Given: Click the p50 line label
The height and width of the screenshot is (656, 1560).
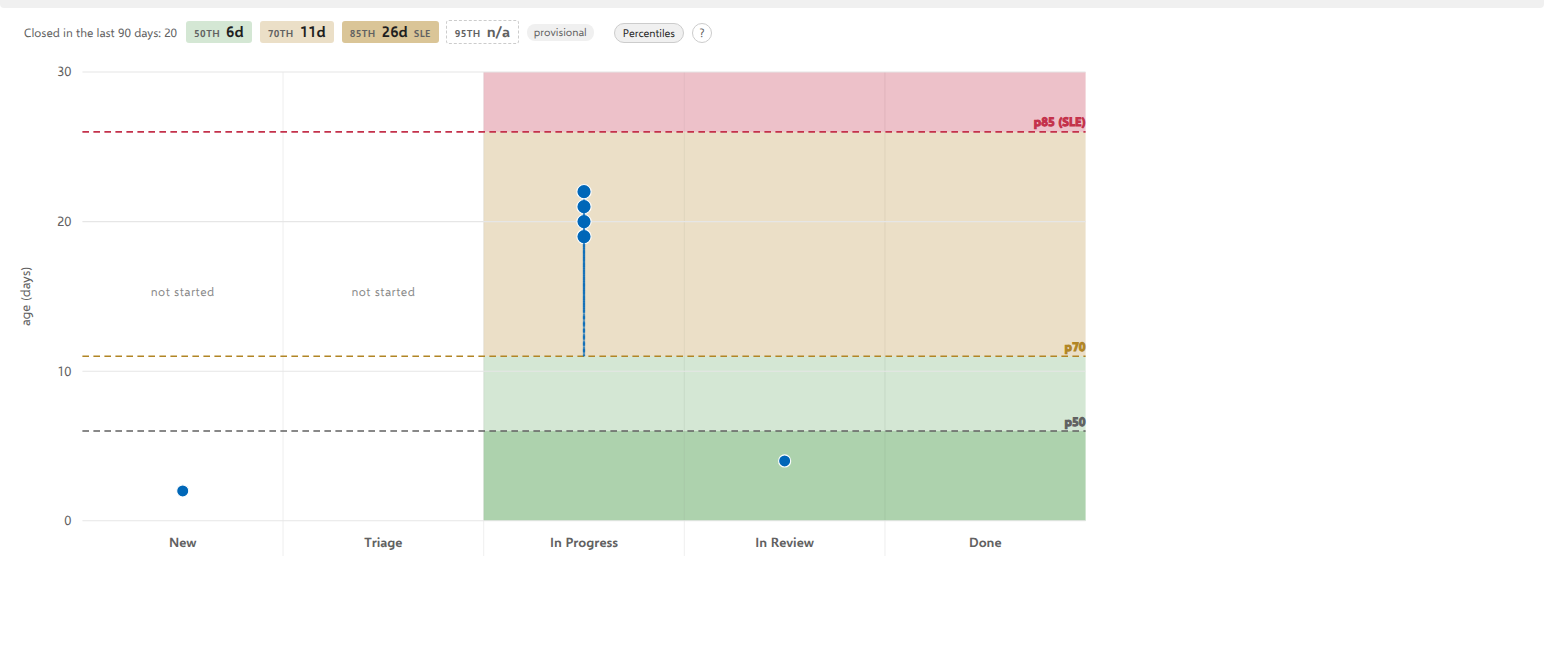Looking at the screenshot, I should 1075,423.
